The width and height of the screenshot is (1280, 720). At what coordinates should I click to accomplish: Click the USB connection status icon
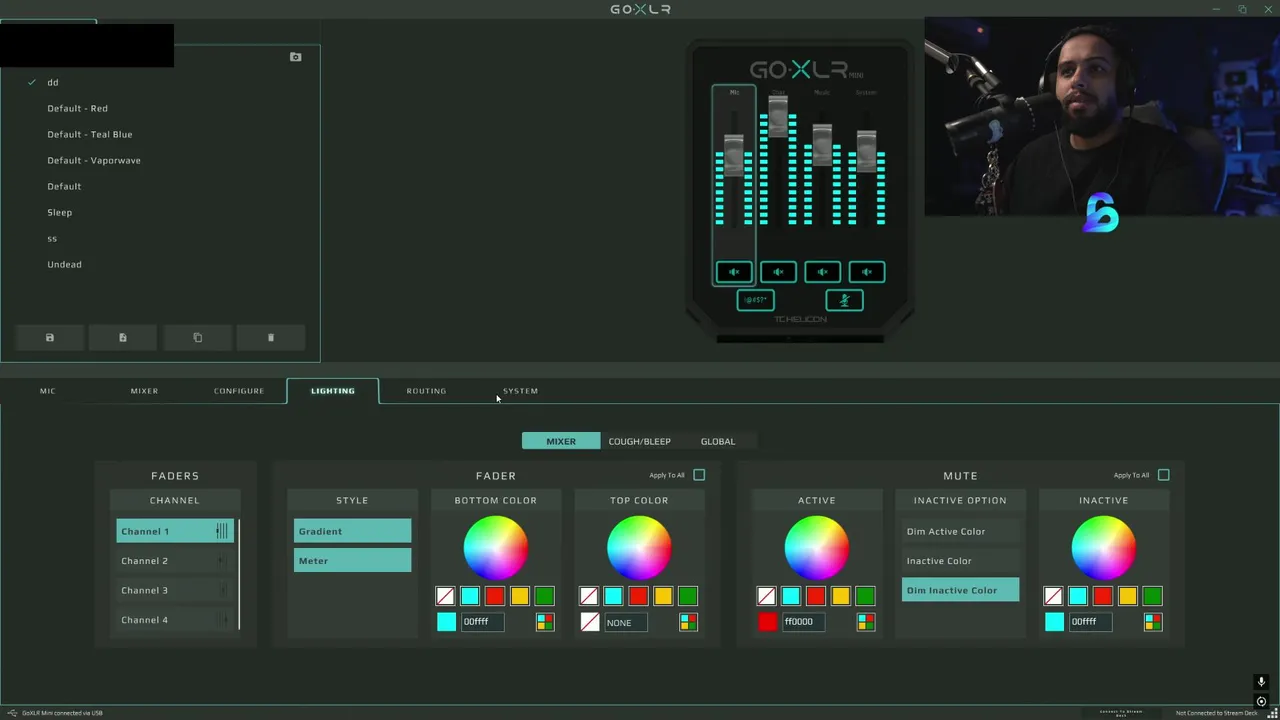pos(12,713)
